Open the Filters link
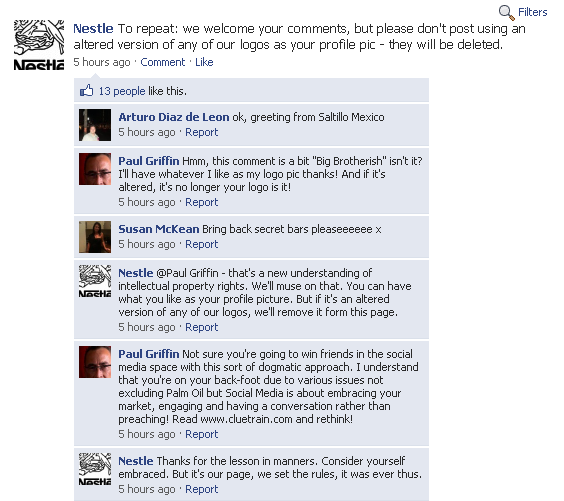The image size is (564, 501). pos(532,12)
